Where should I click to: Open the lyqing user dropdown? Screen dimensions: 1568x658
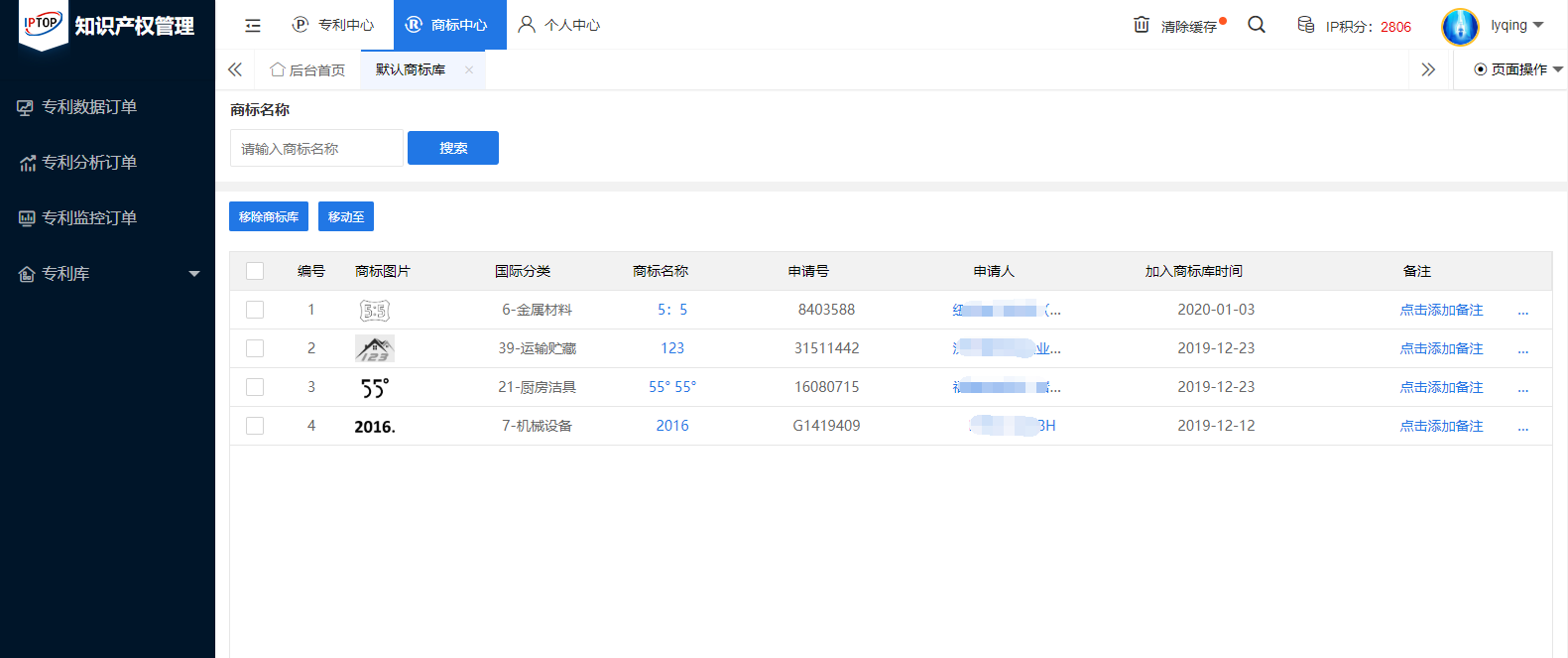coord(1516,25)
